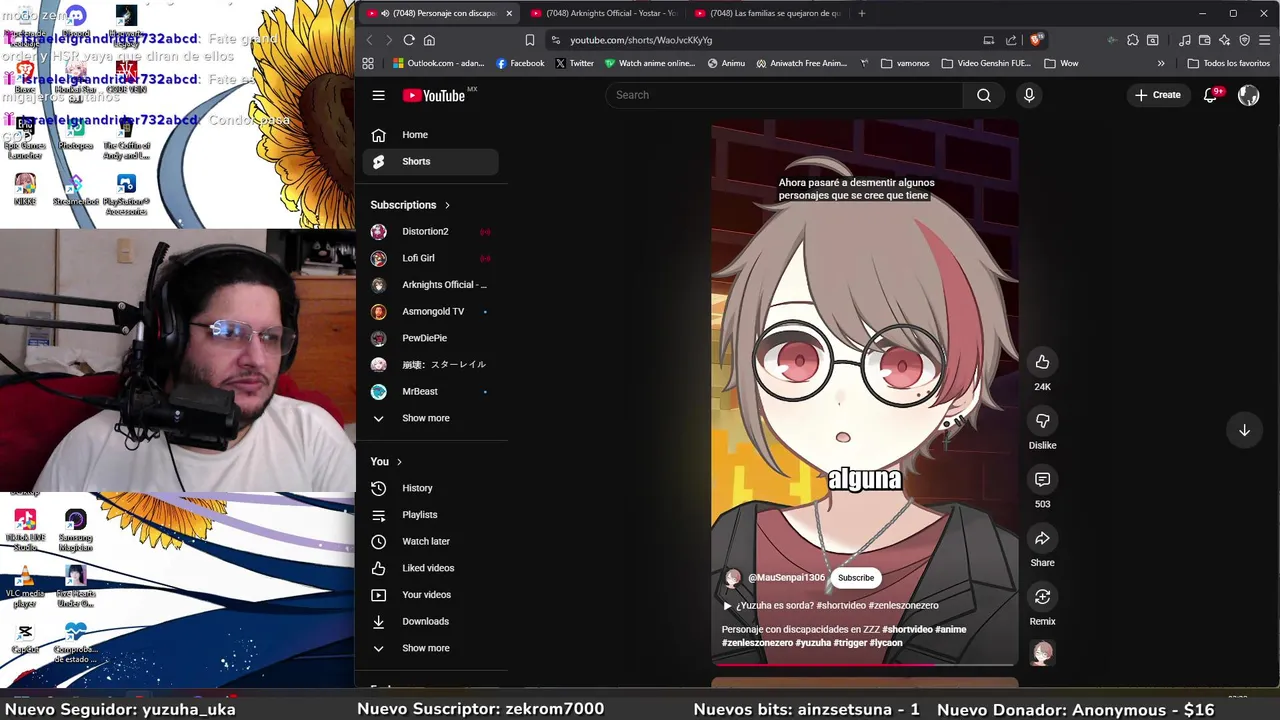Start voice search with the microphone
Viewport: 1280px width, 720px height.
coord(1029,95)
